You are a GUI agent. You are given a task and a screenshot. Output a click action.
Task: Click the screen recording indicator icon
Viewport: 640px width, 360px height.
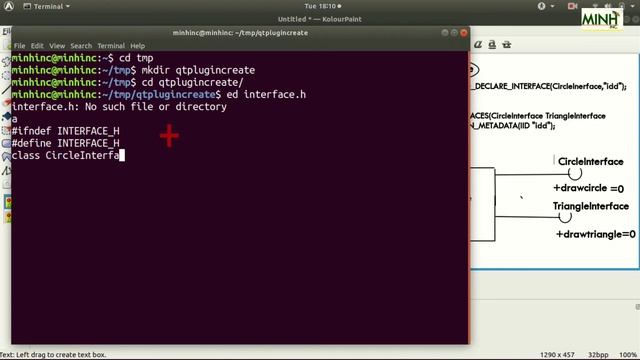[x=572, y=6]
